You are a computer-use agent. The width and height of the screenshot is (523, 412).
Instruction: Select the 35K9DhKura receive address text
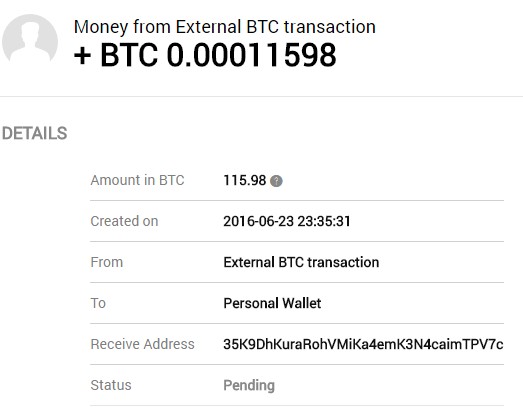point(363,344)
